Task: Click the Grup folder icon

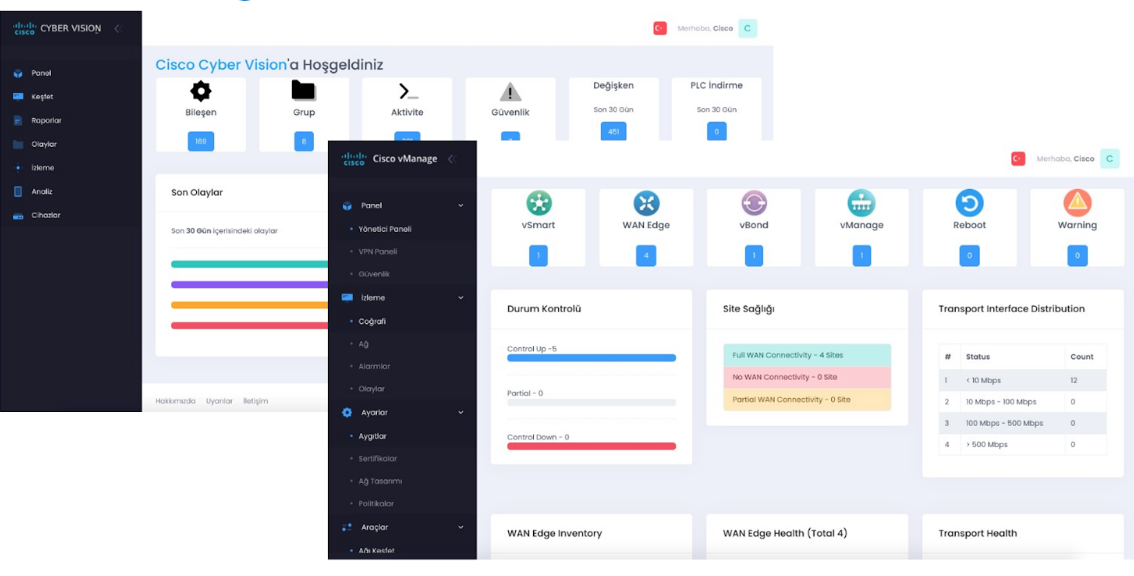Action: (303, 92)
